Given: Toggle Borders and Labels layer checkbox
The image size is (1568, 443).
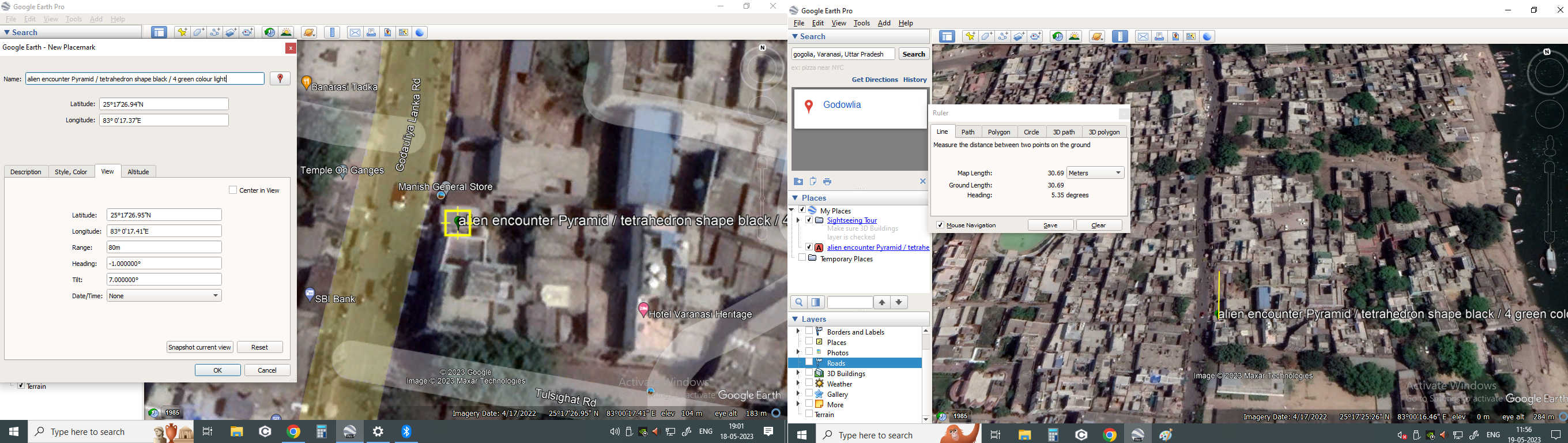Looking at the screenshot, I should click(x=809, y=331).
